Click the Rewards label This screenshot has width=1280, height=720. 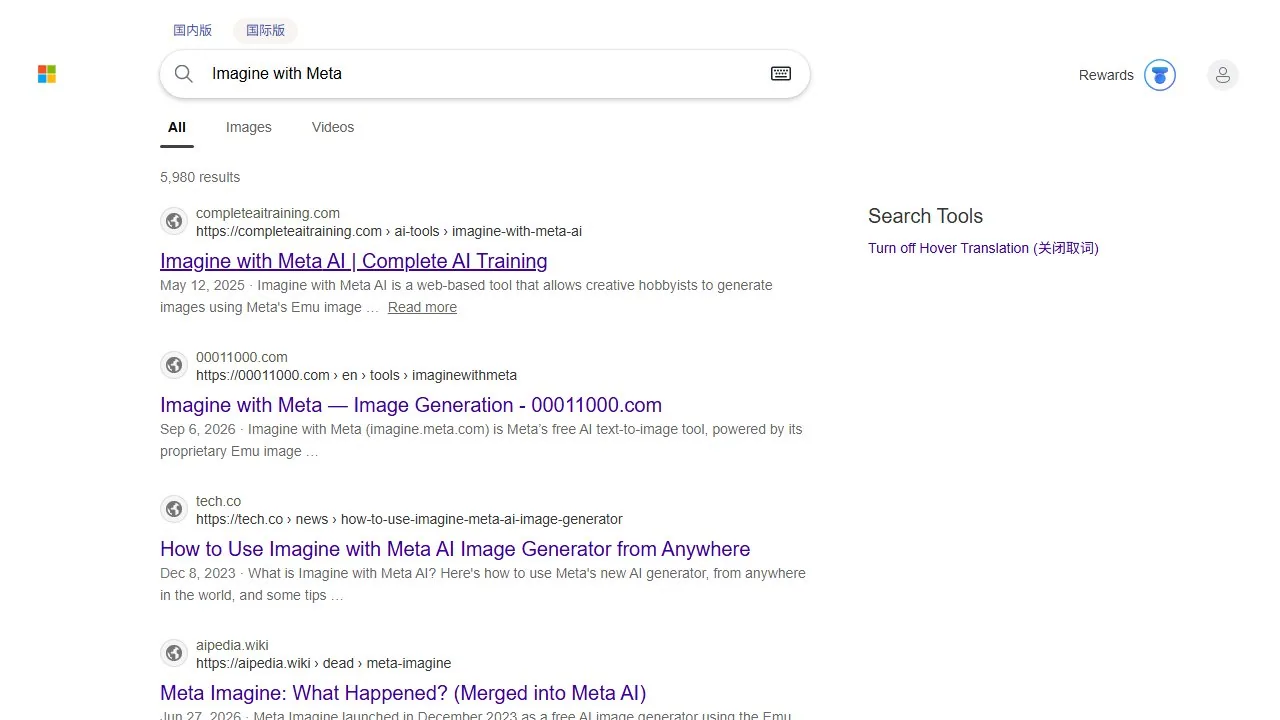(1106, 75)
